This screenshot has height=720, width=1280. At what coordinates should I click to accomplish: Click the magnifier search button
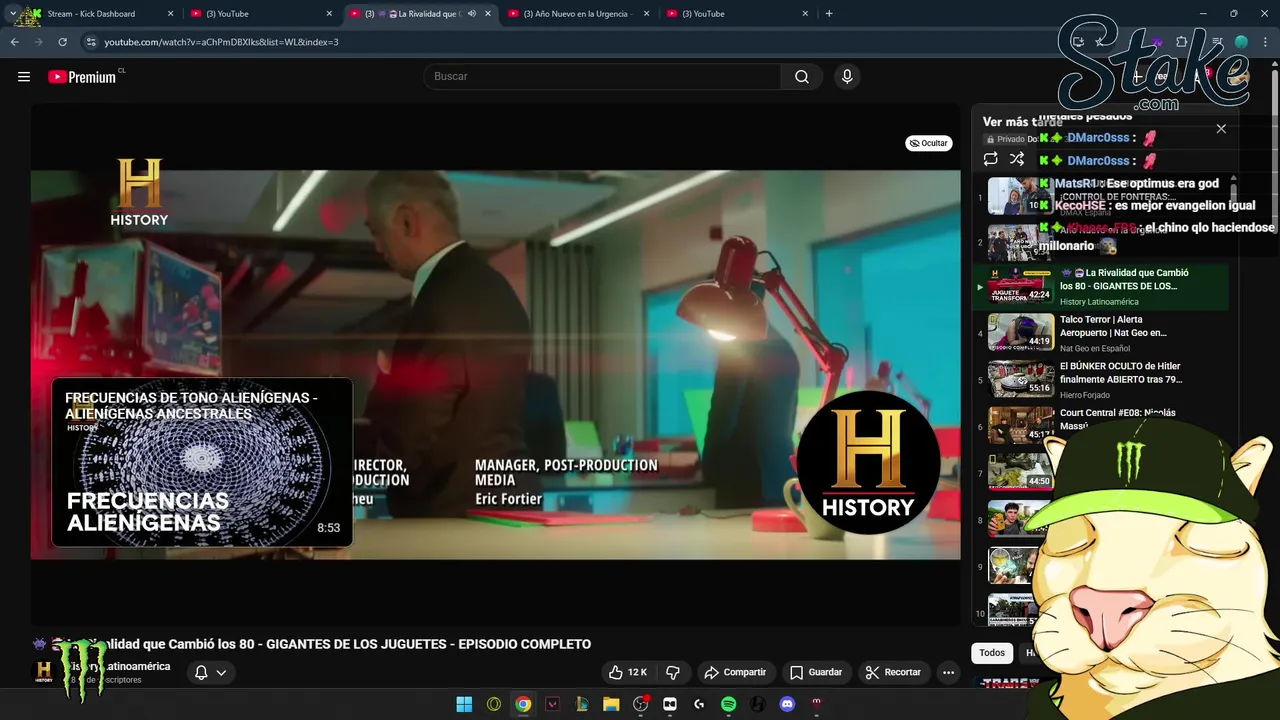click(802, 77)
